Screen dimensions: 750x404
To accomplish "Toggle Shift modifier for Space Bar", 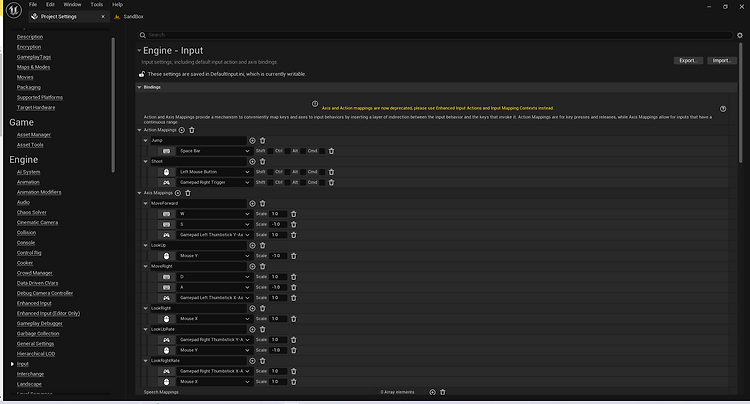I will [x=270, y=151].
